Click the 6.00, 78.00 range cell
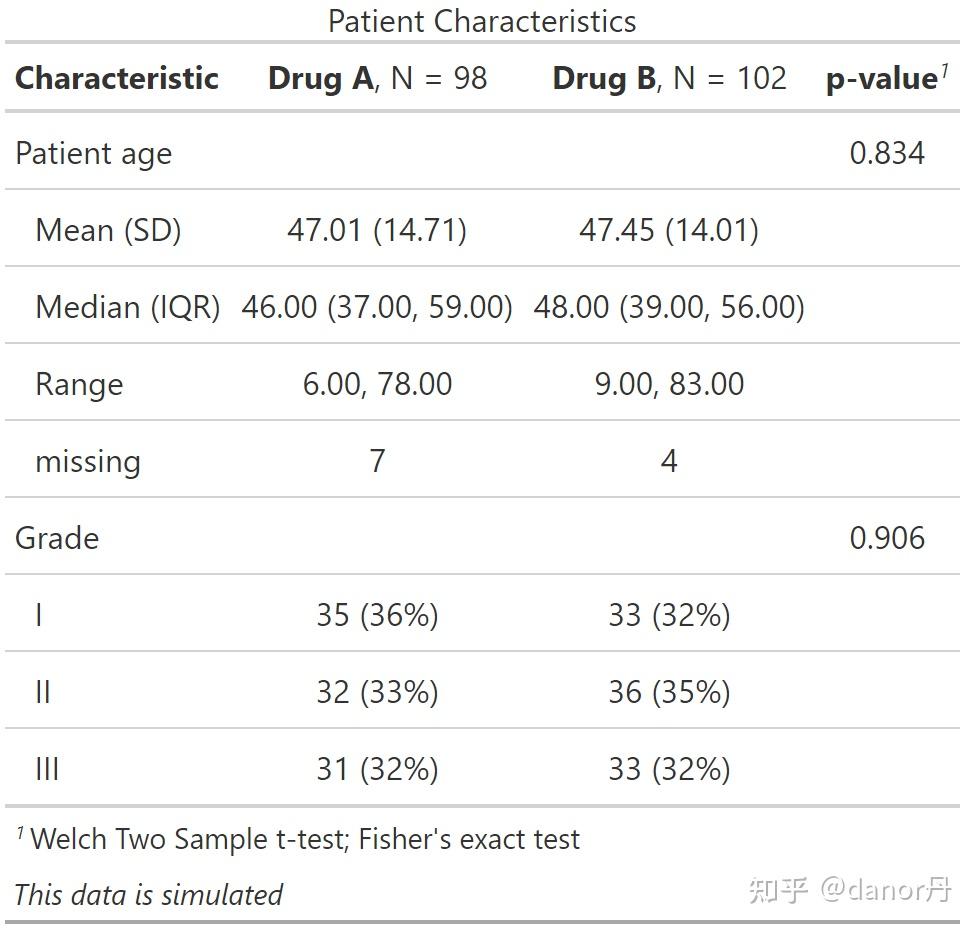 pos(377,384)
